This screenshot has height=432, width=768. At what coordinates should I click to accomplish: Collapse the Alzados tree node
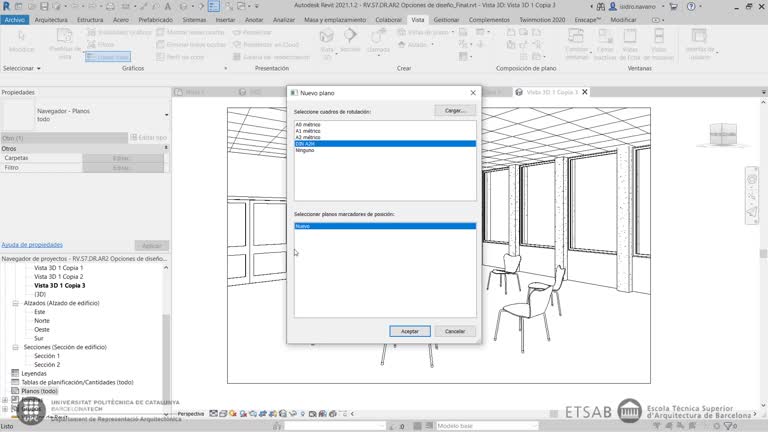tap(15, 302)
